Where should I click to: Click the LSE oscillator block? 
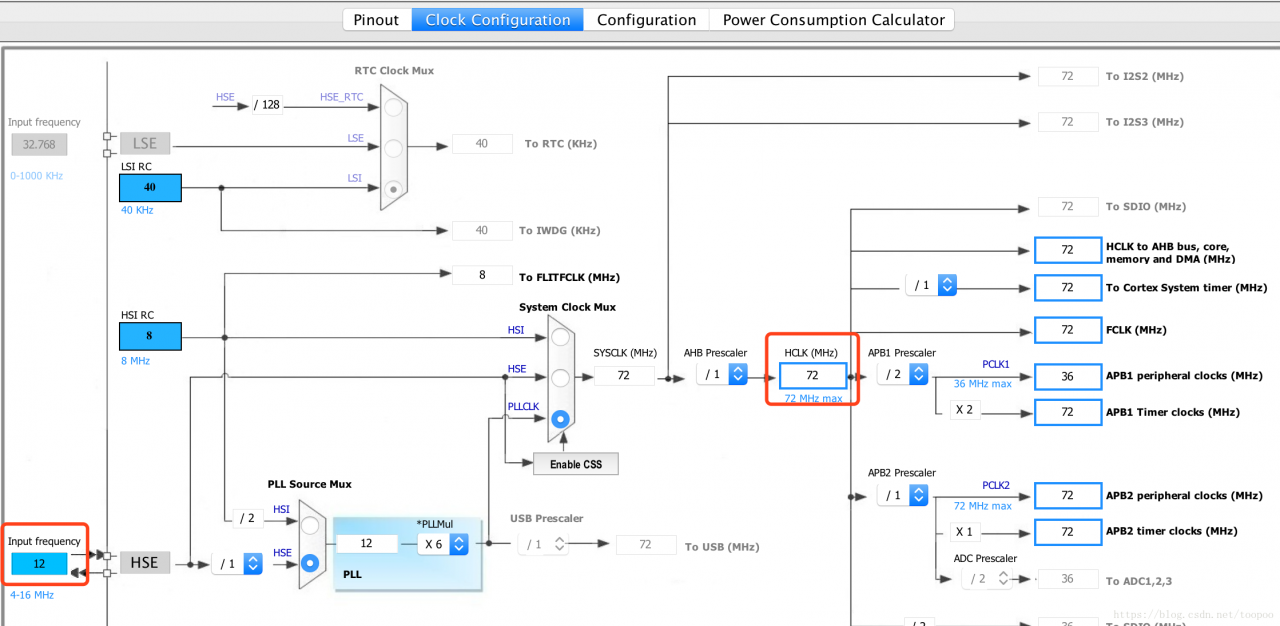click(145, 143)
